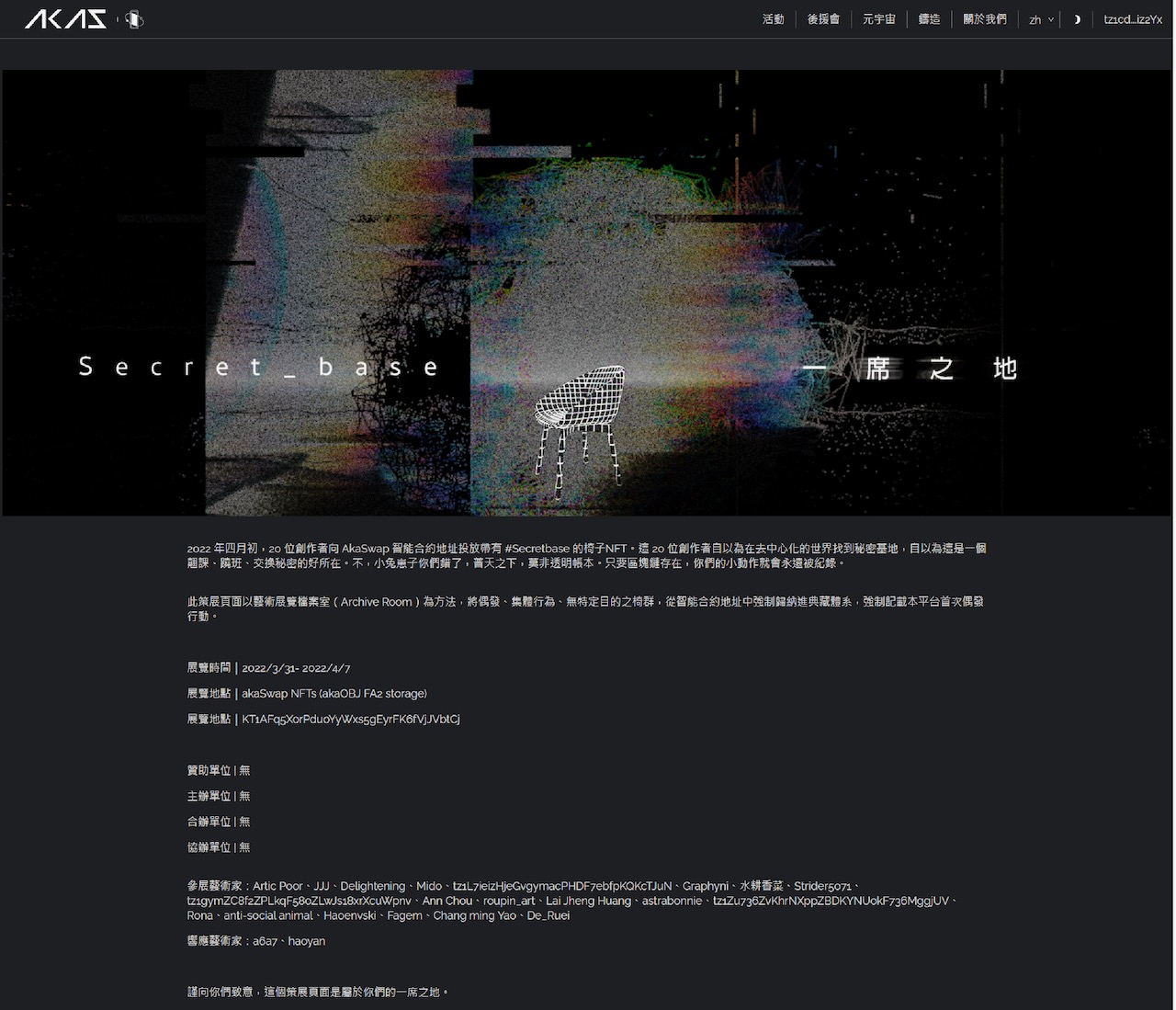Open the zh language dropdown
This screenshot has width=1176, height=1010.
(x=1040, y=19)
